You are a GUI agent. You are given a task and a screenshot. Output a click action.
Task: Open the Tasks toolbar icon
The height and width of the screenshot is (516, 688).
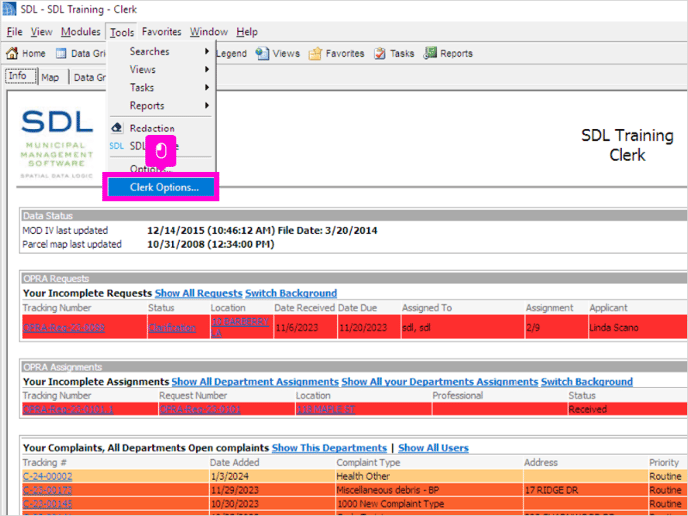coord(380,54)
